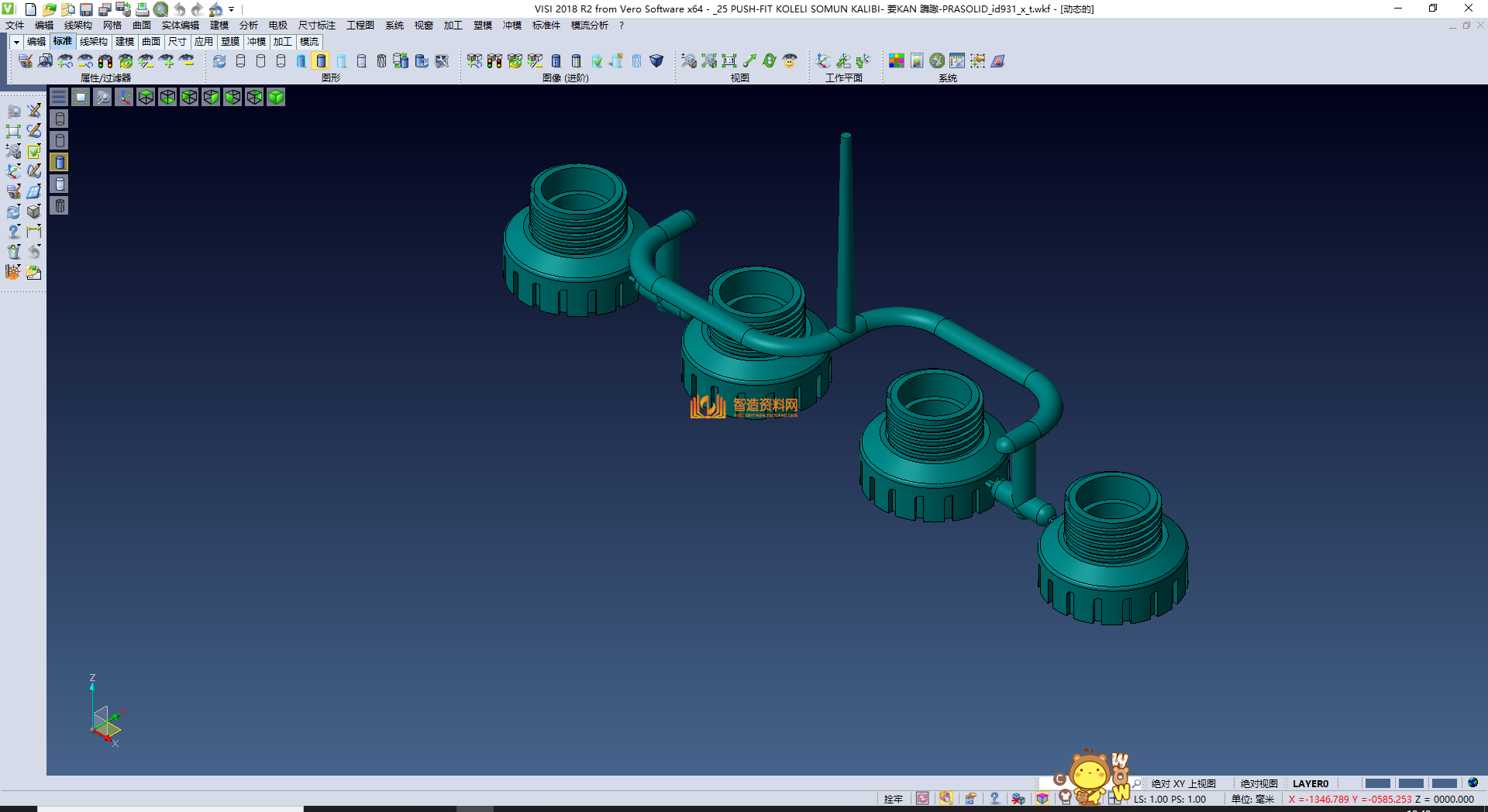Click 单位: 毫米 units label in status bar
Viewport: 1488px width, 812px height.
[1252, 799]
